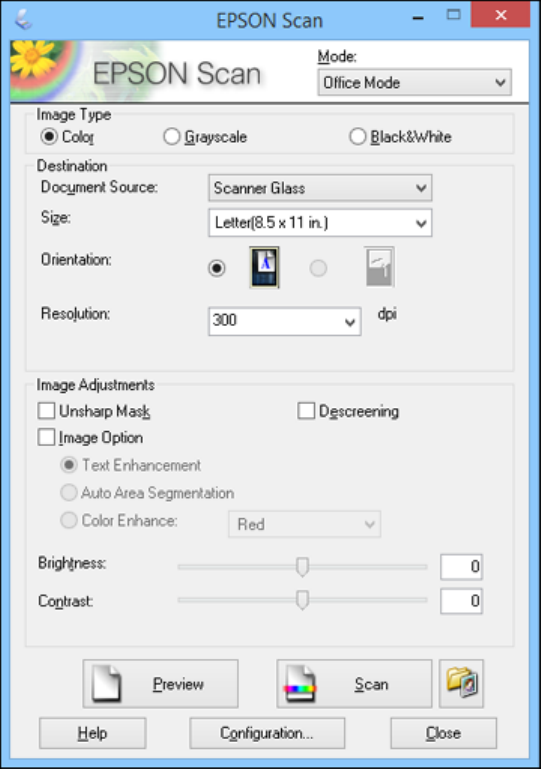This screenshot has height=769, width=541.
Task: Expand the Document Source dropdown
Action: coord(320,188)
